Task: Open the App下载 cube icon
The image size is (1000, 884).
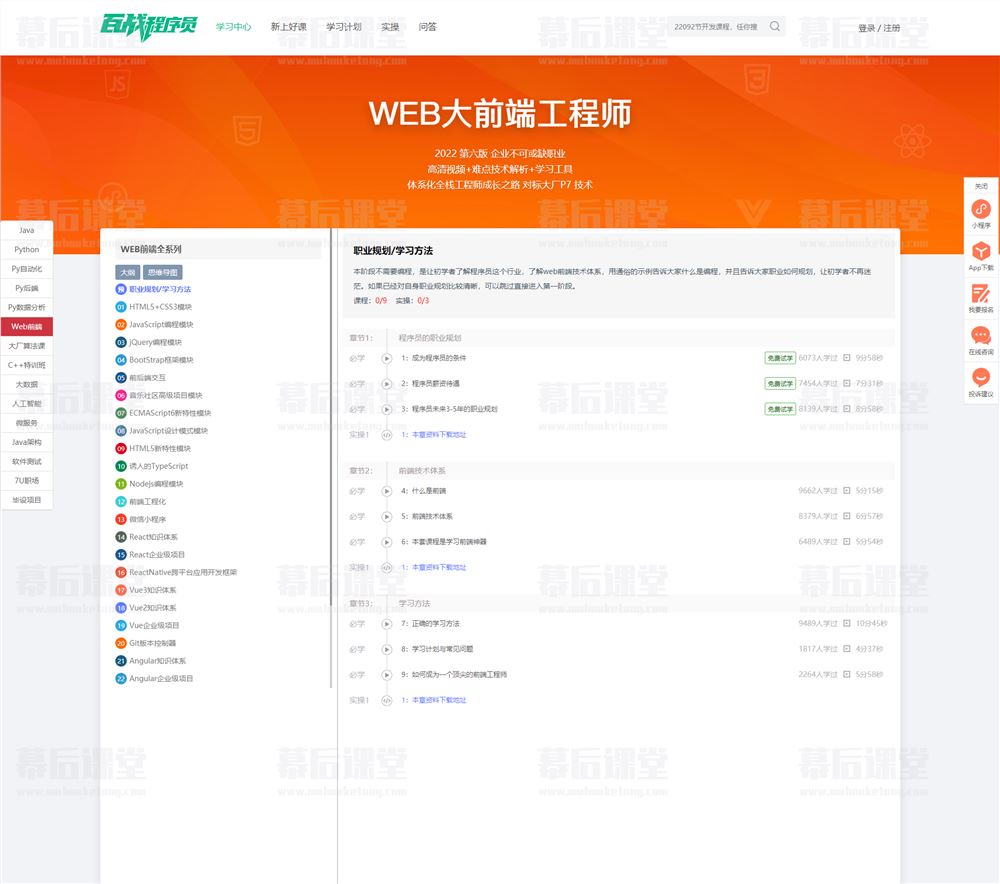Action: click(981, 251)
